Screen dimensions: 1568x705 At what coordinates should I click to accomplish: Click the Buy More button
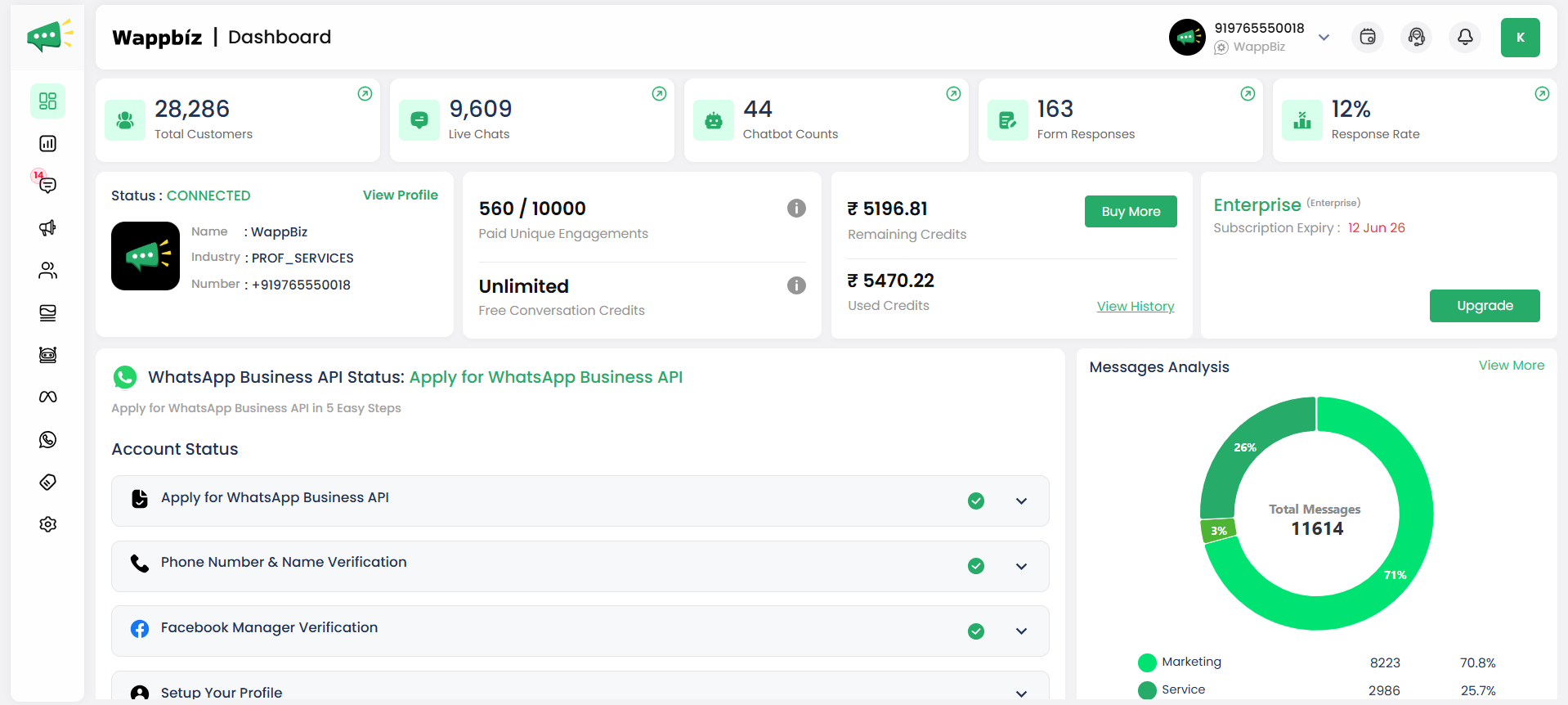tap(1131, 212)
